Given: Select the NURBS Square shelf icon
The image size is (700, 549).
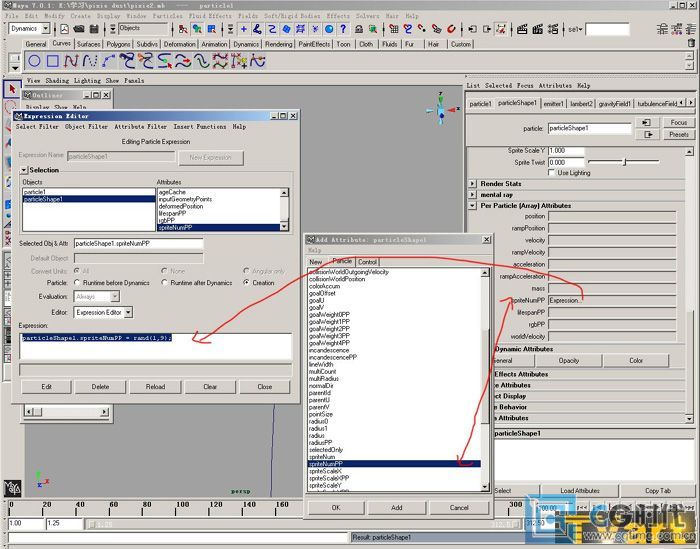Looking at the screenshot, I should coord(53,61).
